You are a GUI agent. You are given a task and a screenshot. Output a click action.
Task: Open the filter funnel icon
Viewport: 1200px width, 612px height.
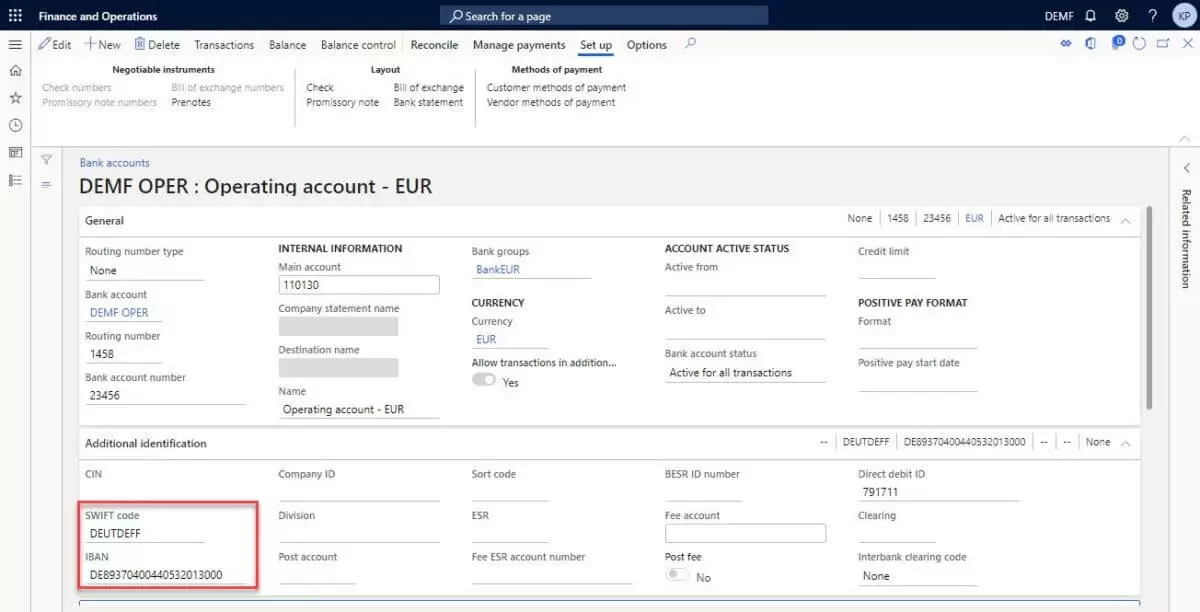pos(46,159)
